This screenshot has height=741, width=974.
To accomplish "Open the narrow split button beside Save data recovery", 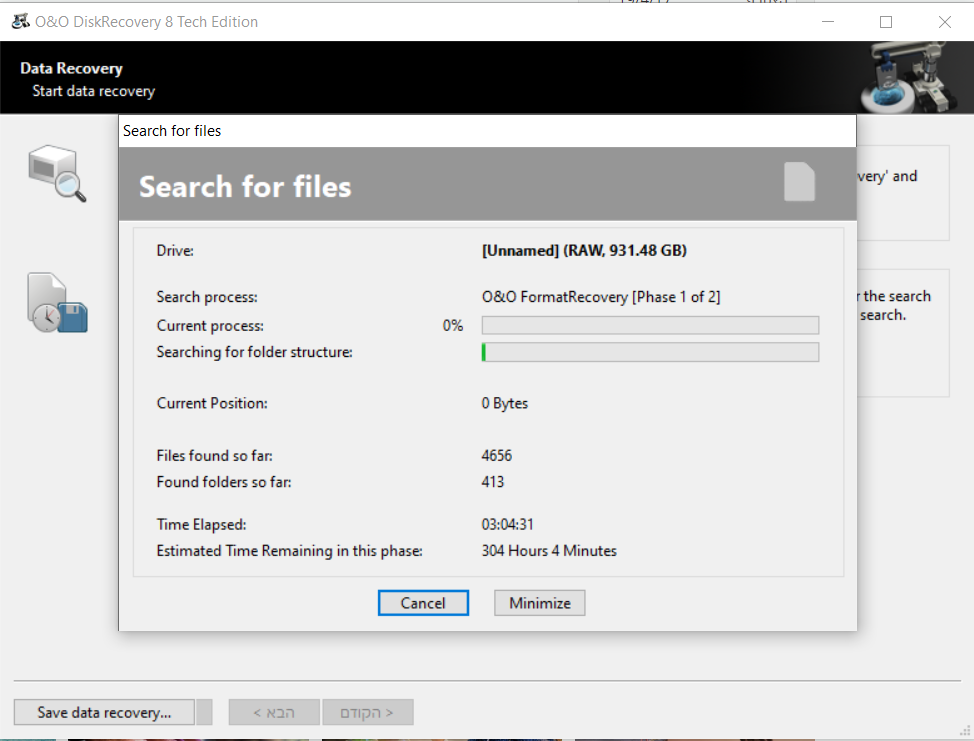I will pyautogui.click(x=204, y=712).
